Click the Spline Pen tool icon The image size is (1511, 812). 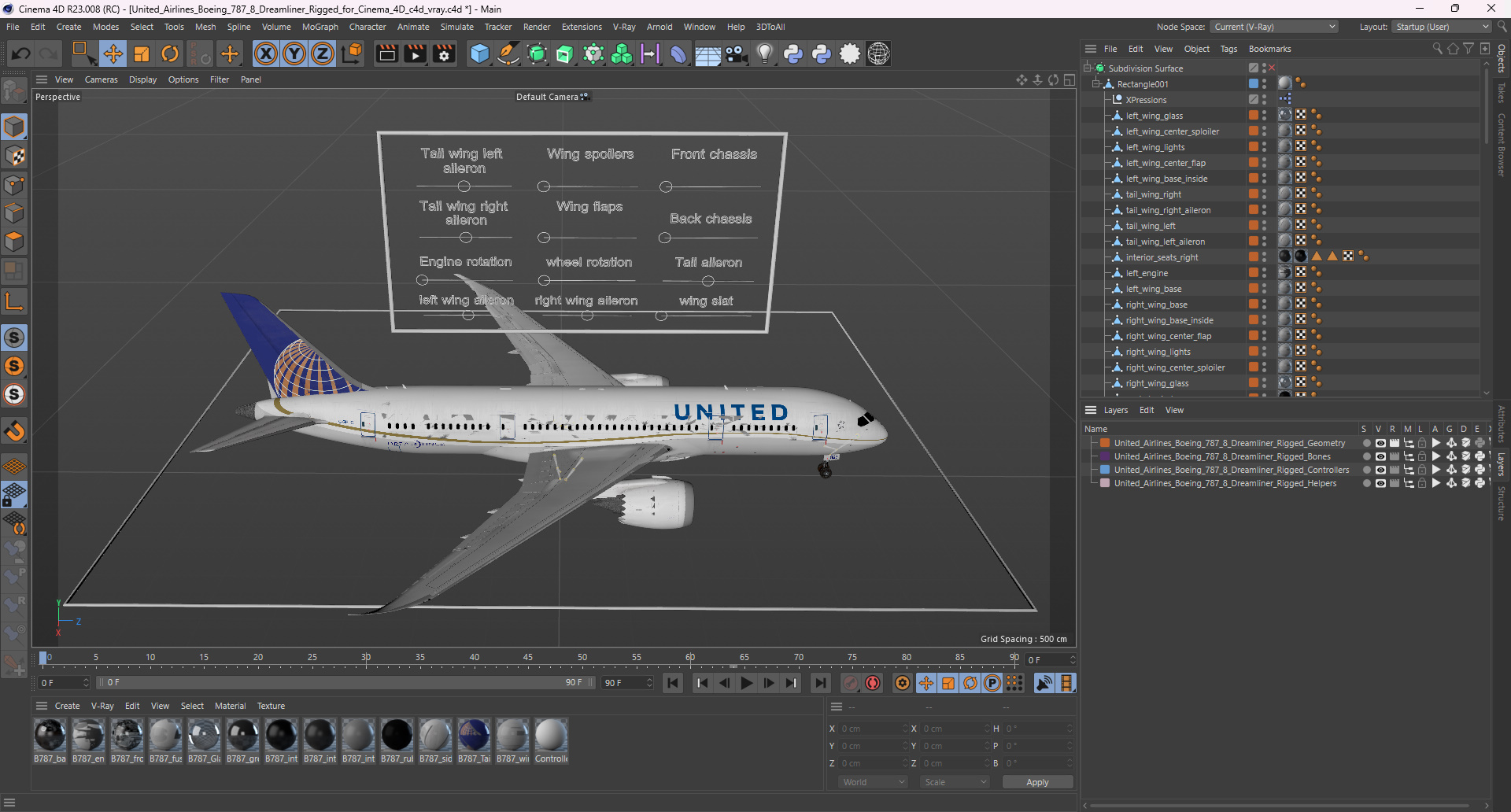[x=508, y=54]
